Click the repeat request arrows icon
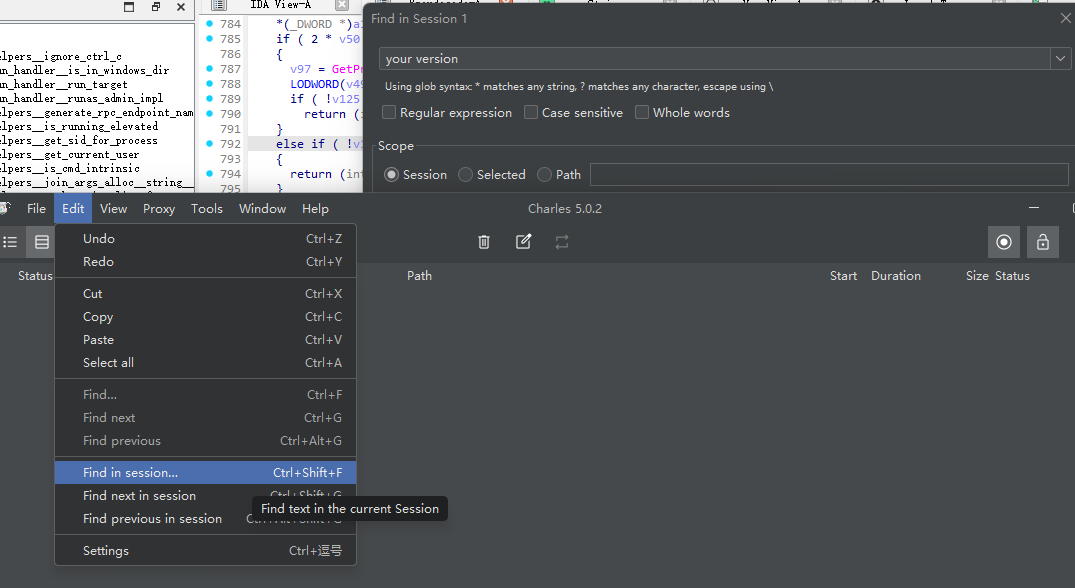This screenshot has height=588, width=1075. click(x=562, y=242)
